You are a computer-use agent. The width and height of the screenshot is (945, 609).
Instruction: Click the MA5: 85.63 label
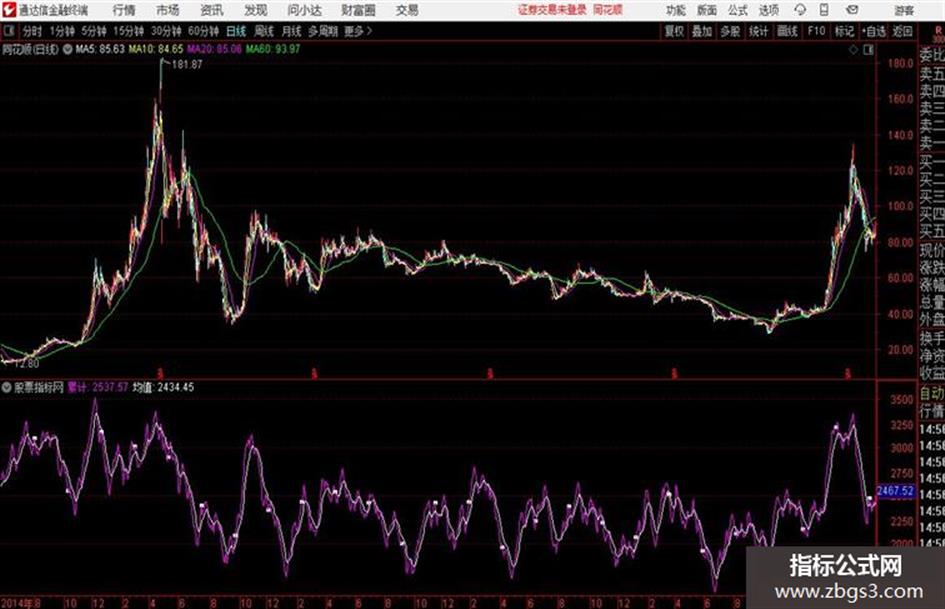tap(100, 49)
